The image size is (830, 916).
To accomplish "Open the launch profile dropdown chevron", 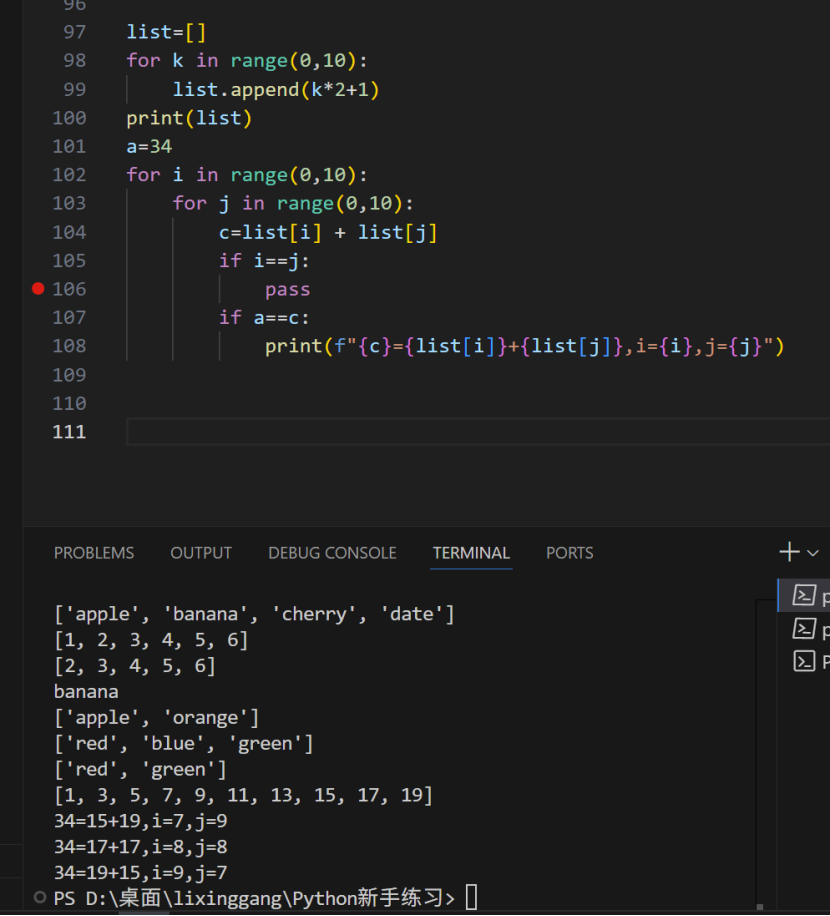I will (813, 553).
